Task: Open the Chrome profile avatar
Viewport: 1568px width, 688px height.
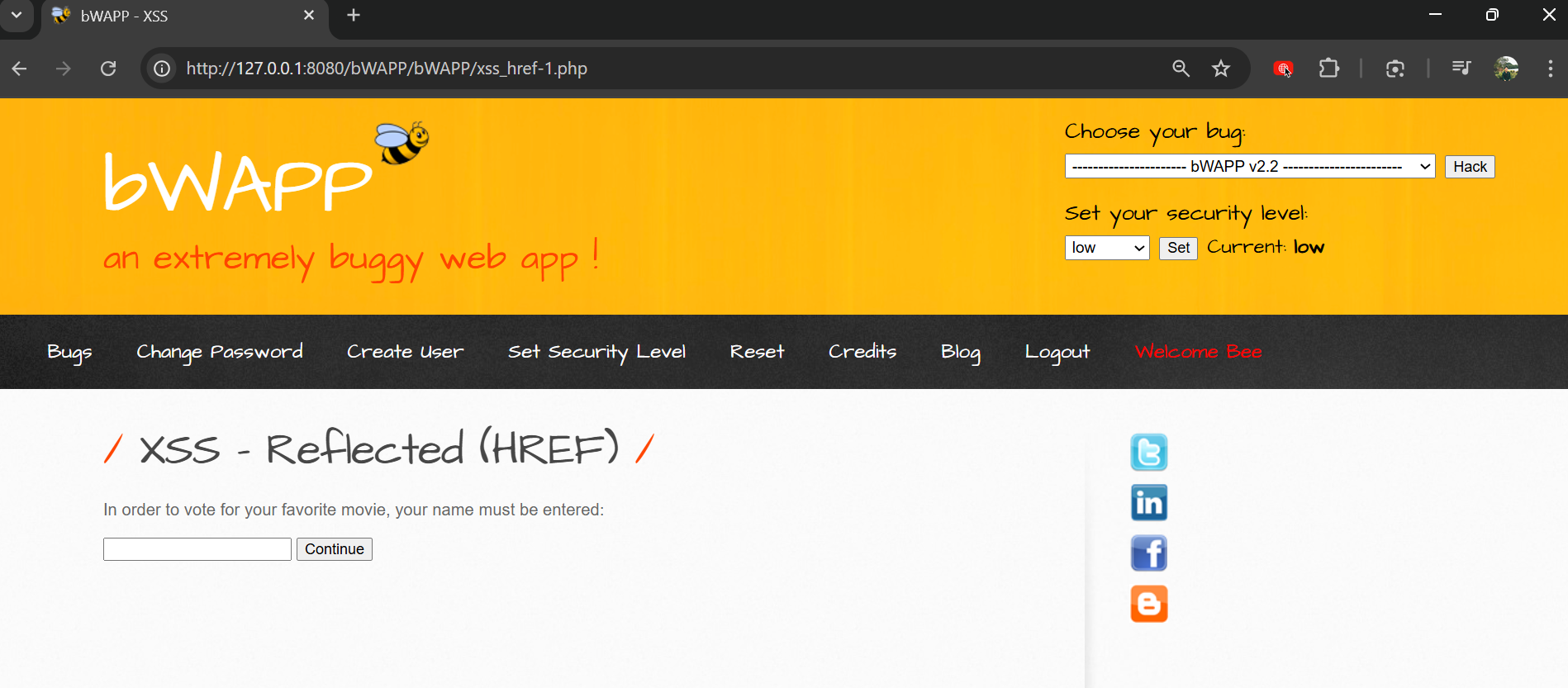Action: click(x=1506, y=69)
